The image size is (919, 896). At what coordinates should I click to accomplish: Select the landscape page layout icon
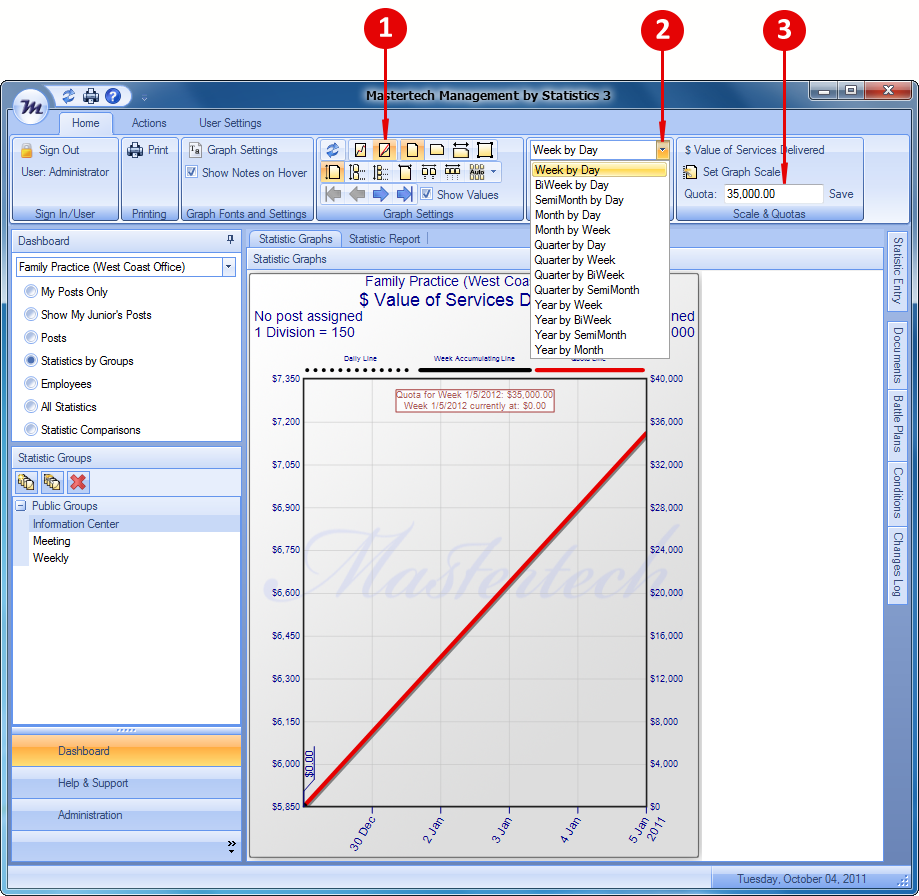click(x=437, y=149)
